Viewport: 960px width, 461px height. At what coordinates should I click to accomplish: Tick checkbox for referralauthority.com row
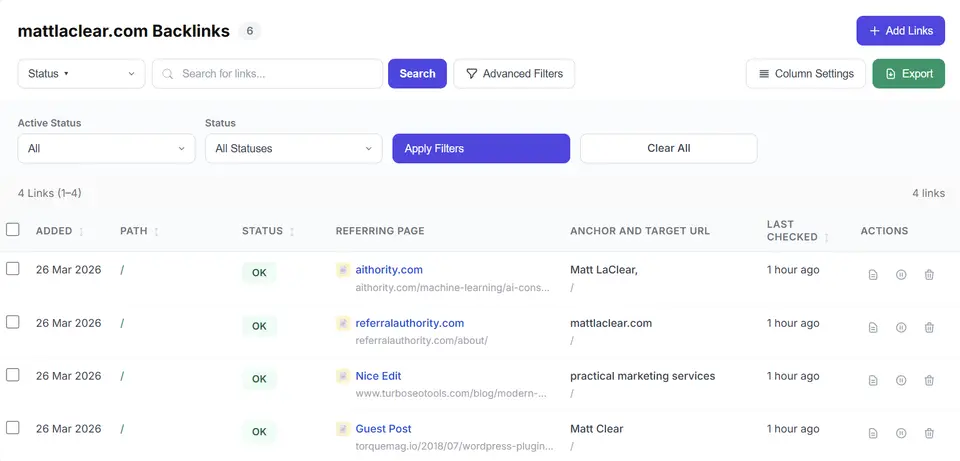13,322
